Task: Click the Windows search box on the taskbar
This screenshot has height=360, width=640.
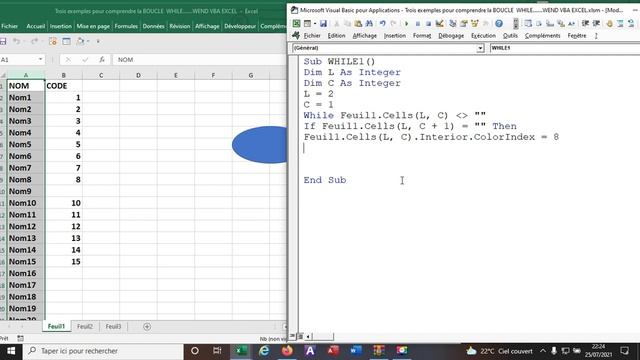Action: coord(103,351)
